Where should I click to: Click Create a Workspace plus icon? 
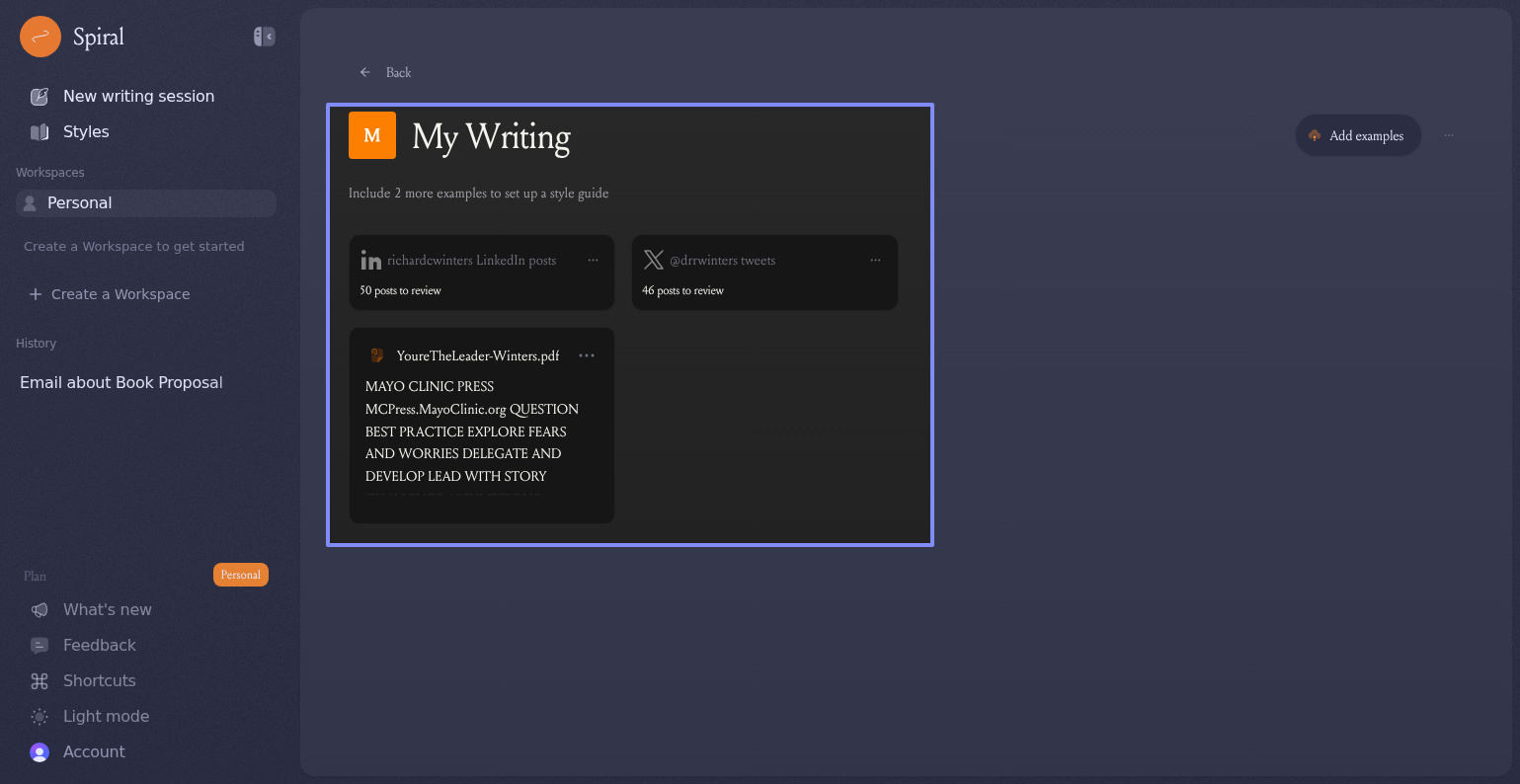click(36, 294)
